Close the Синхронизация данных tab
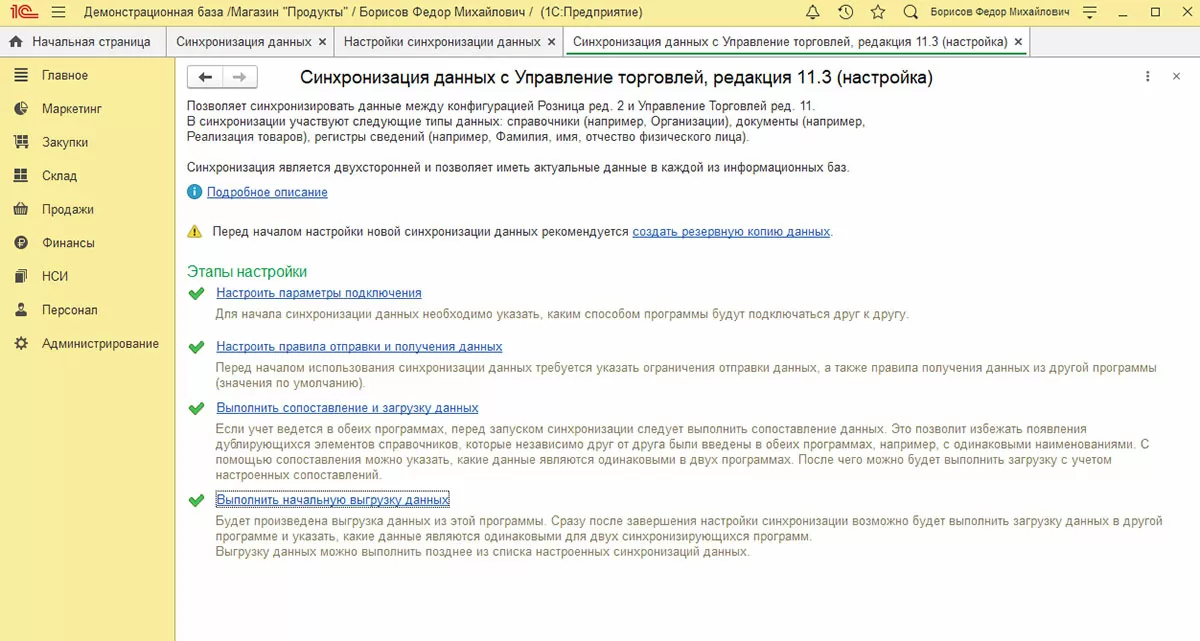 [321, 42]
